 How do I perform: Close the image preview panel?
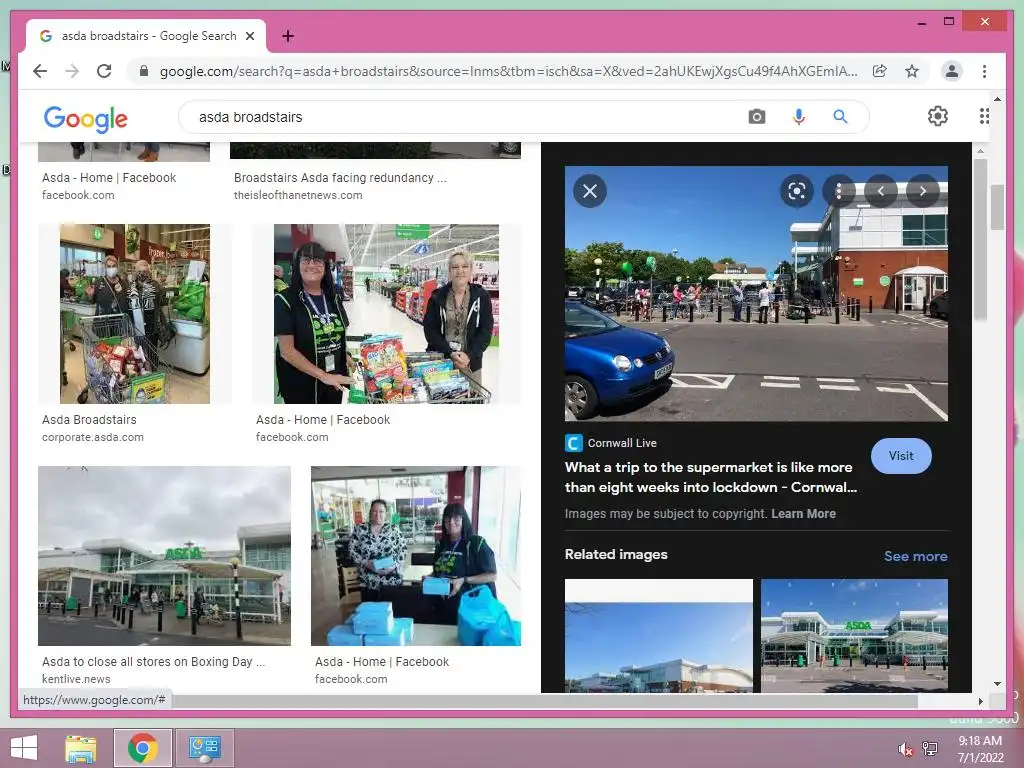tap(590, 191)
